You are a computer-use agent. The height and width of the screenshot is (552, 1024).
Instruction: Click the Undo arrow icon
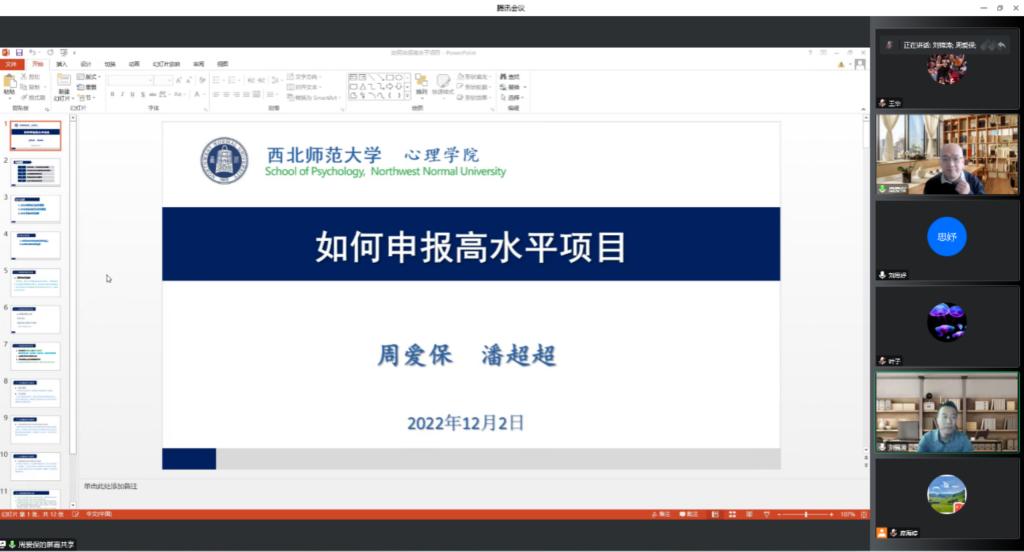tap(32, 52)
